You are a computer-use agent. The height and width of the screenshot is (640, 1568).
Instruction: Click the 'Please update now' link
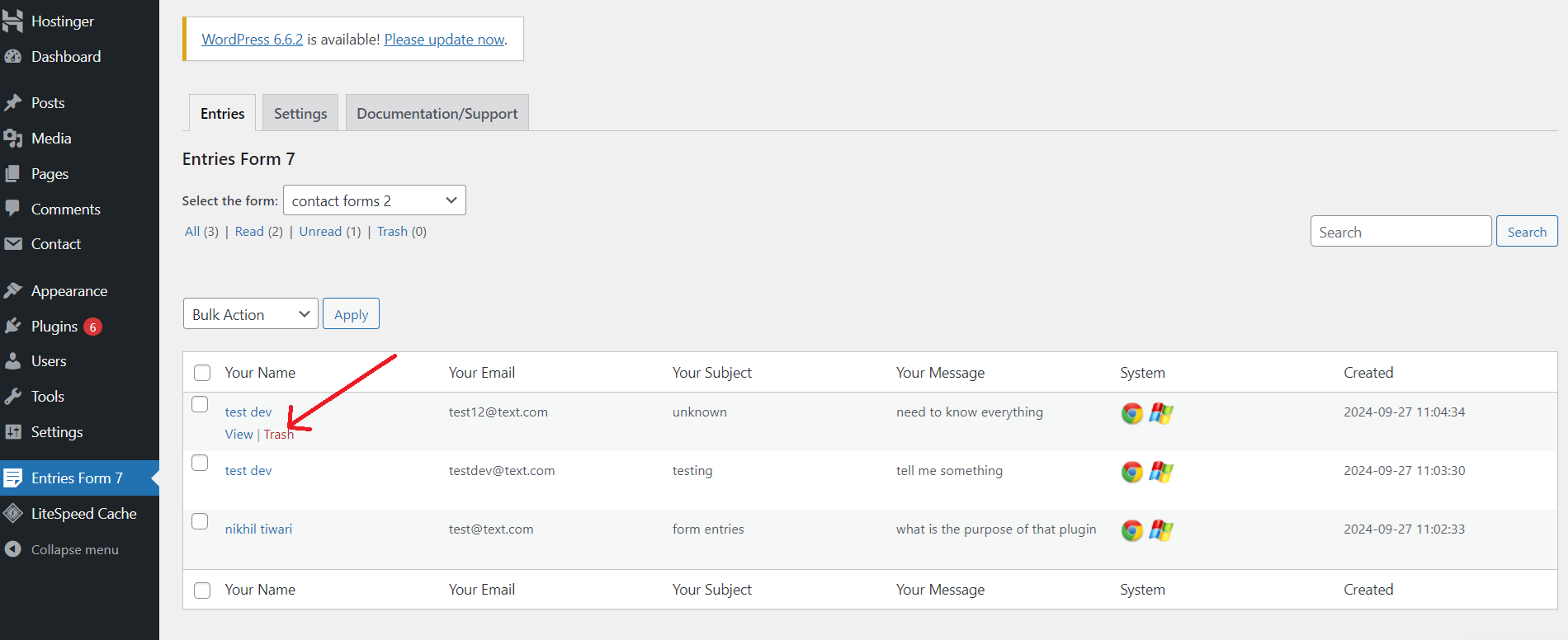[x=444, y=40]
